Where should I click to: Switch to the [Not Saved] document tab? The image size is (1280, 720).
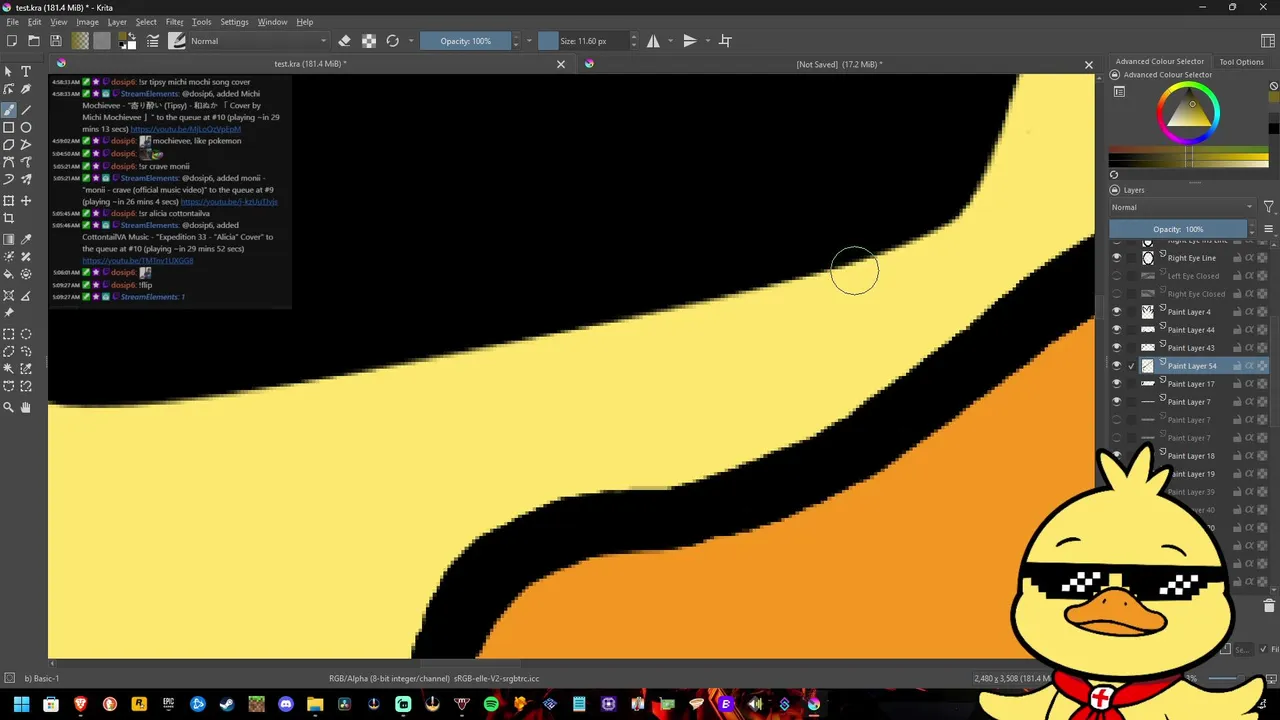[838, 64]
